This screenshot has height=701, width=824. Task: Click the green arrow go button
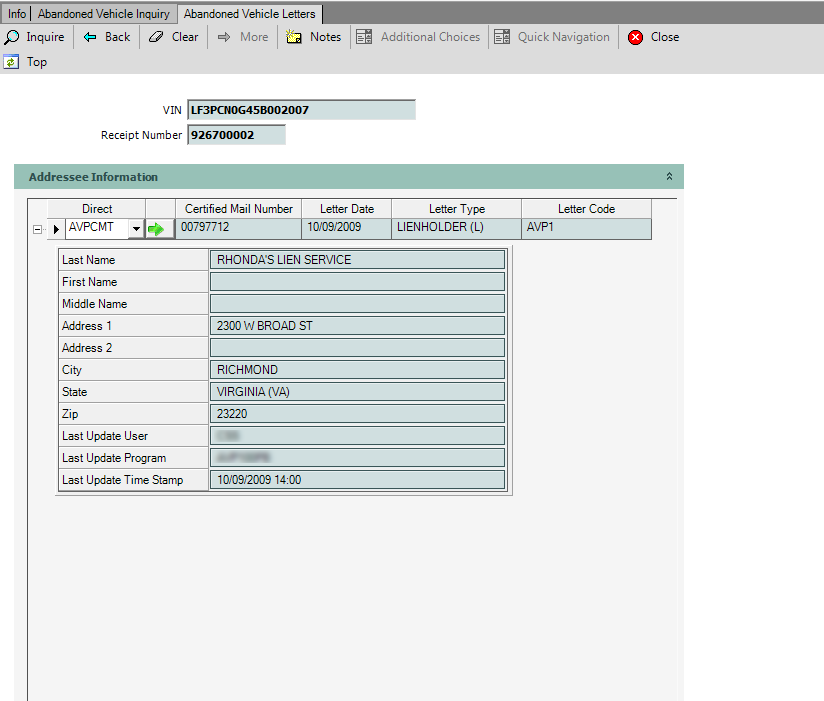click(156, 229)
